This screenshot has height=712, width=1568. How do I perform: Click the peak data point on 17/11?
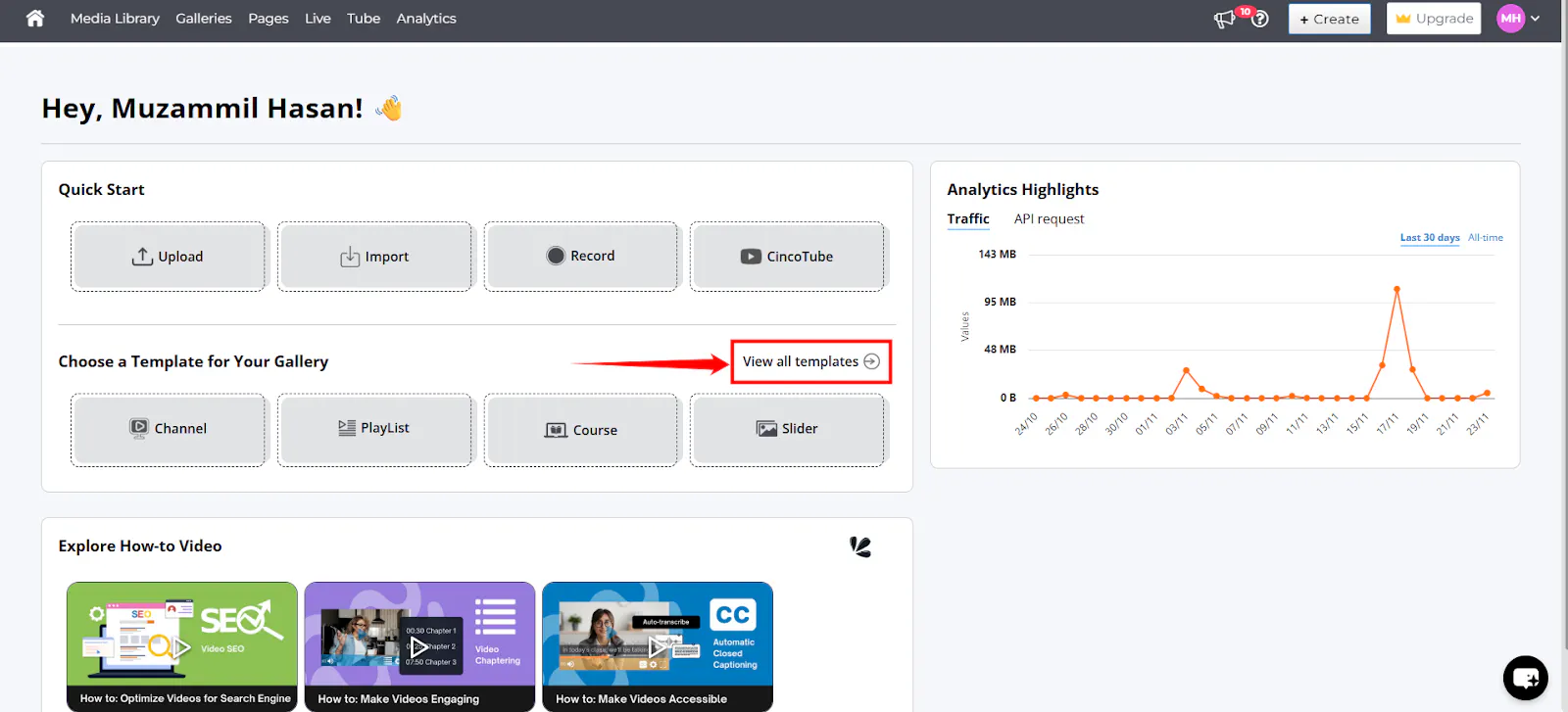[x=1396, y=289]
